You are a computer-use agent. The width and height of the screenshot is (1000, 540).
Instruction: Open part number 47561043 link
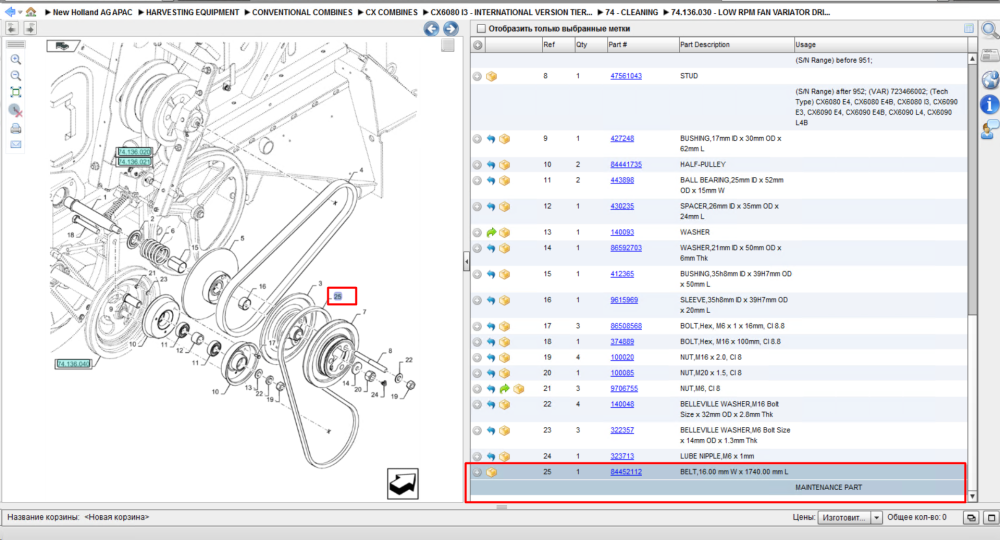[x=626, y=76]
